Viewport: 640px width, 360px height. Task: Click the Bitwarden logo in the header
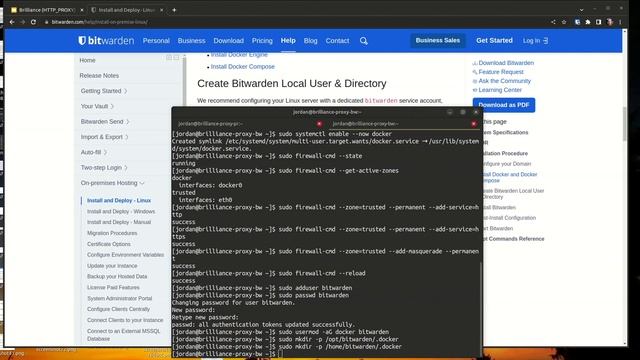tap(106, 40)
